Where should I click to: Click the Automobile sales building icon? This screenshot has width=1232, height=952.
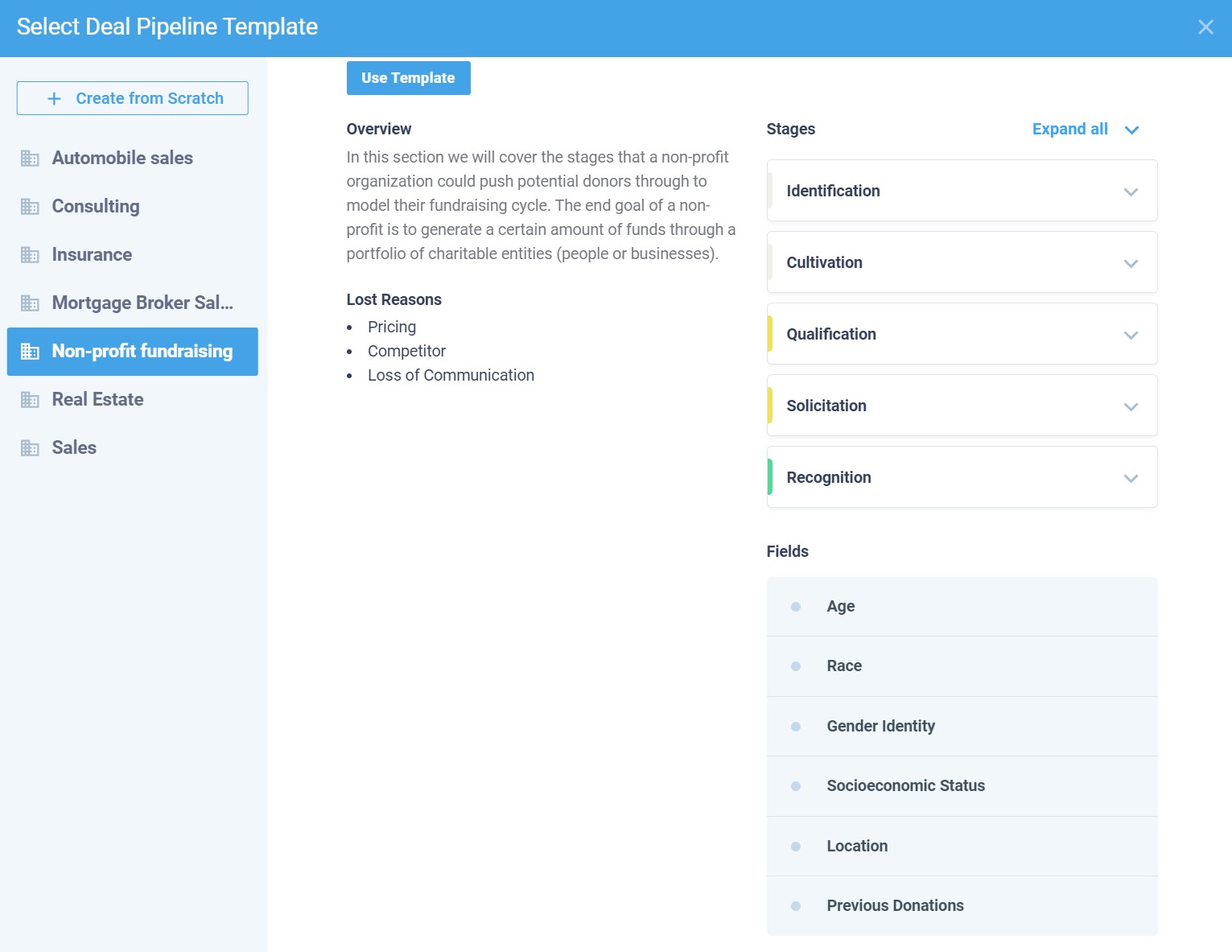tap(30, 159)
